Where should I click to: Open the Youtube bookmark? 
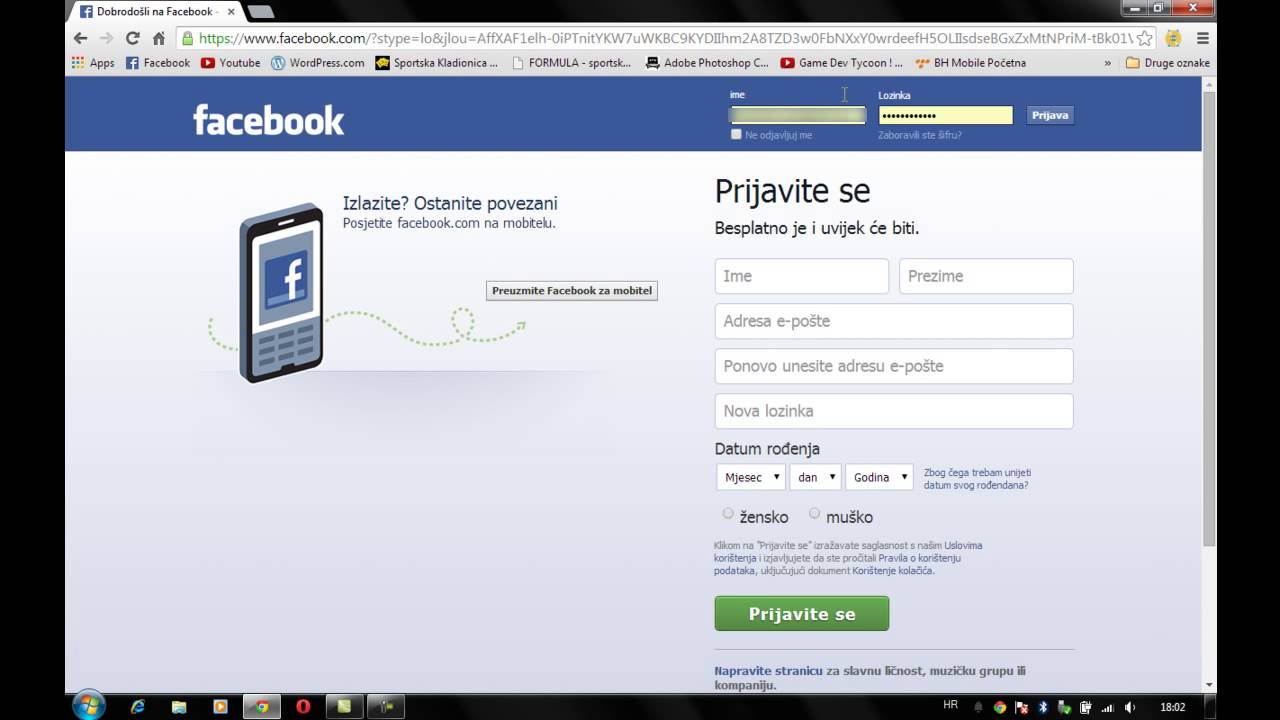pyautogui.click(x=230, y=62)
